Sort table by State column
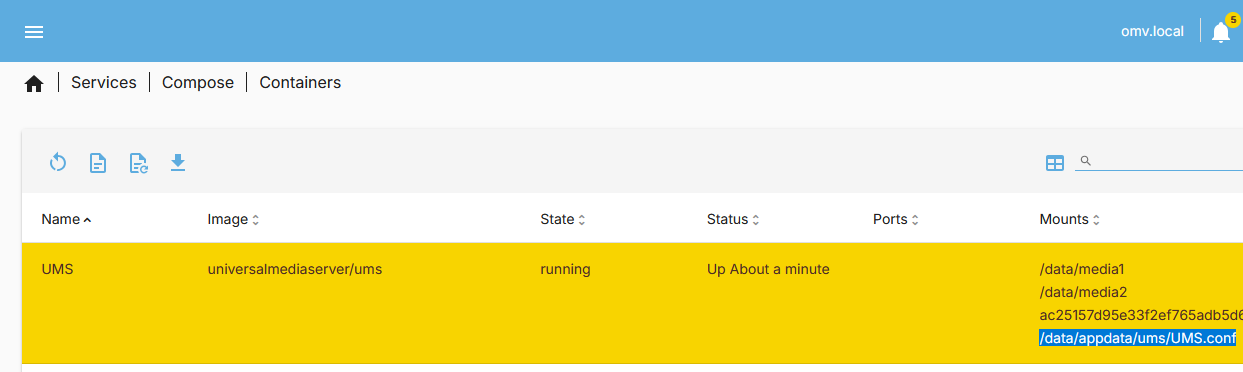Viewport: 1243px width, 372px height. (563, 219)
